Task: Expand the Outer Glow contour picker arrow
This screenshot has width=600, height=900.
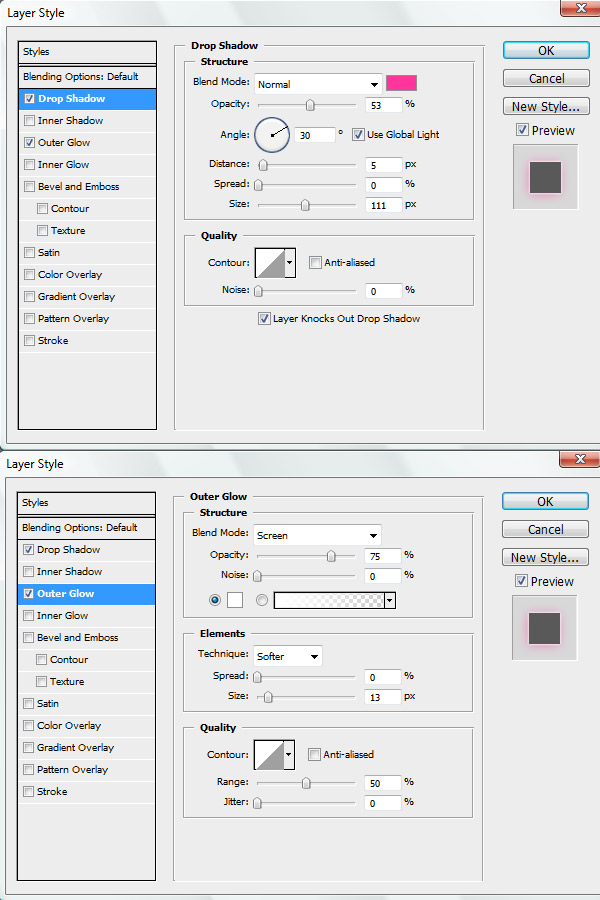Action: pos(289,755)
